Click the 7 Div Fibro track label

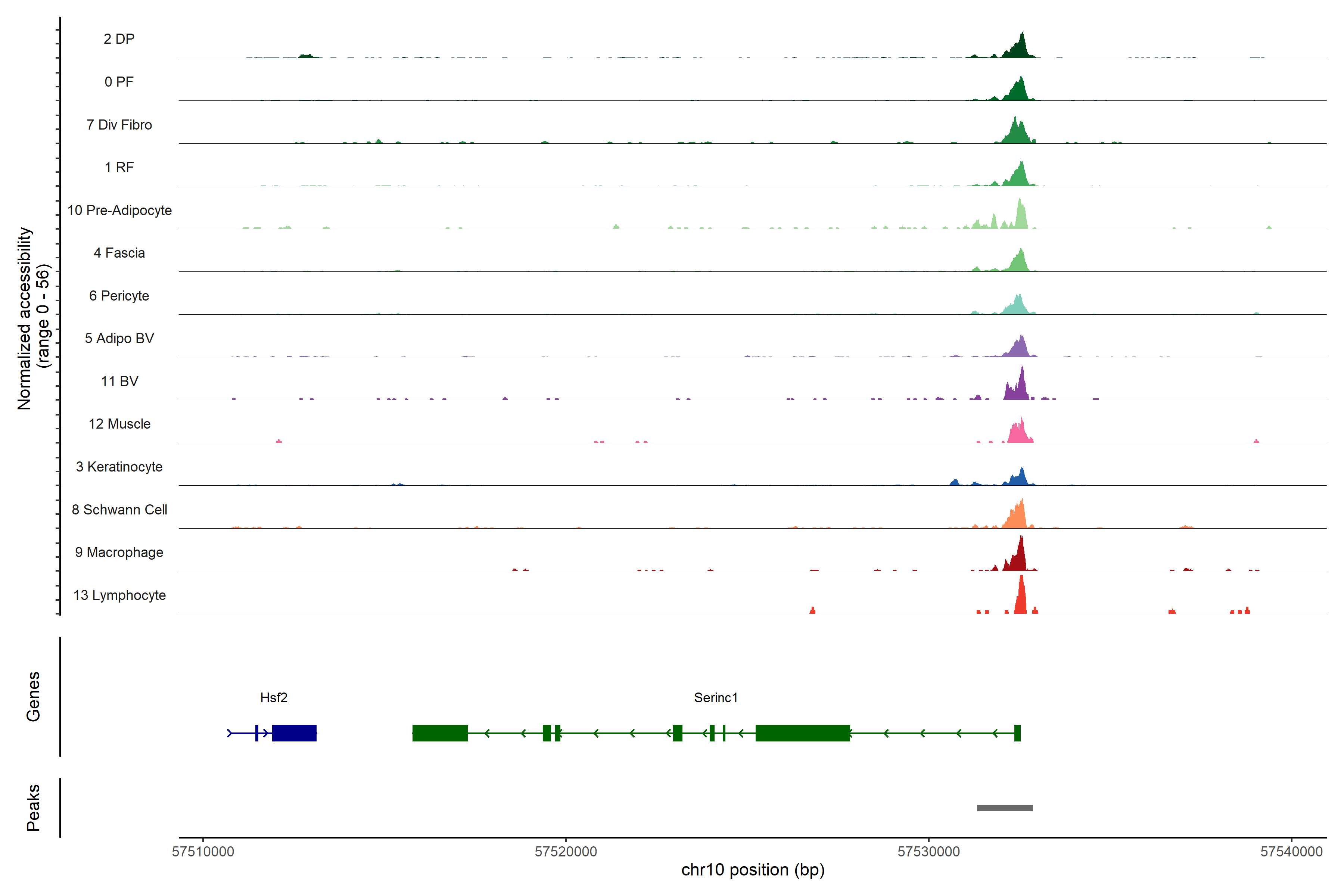[119, 125]
